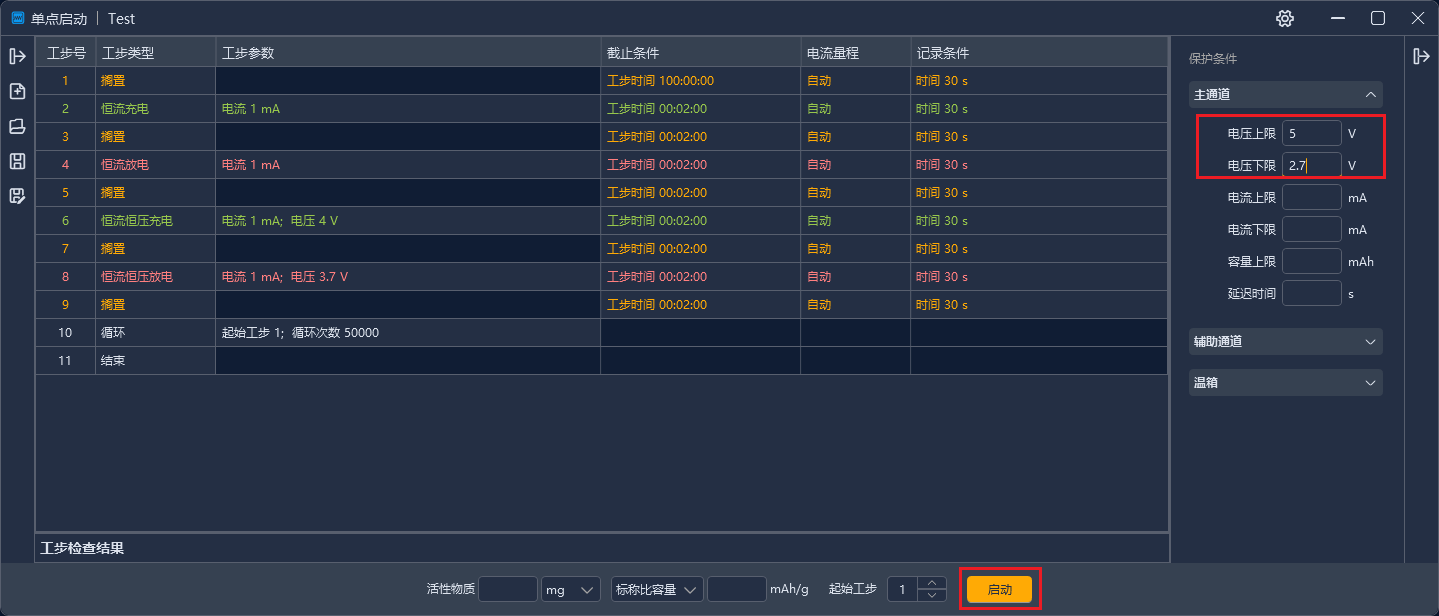Click the 电压上限 value field showing 5

pyautogui.click(x=1311, y=132)
